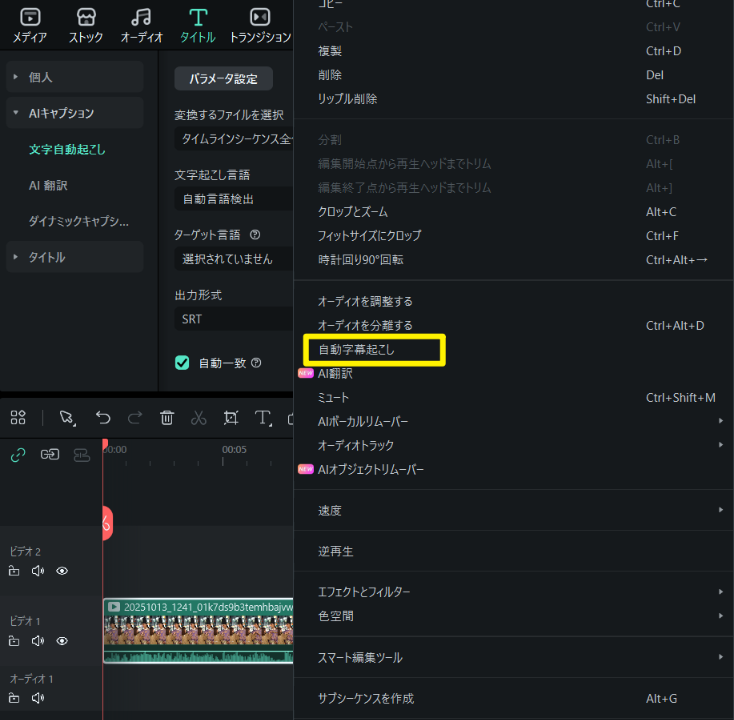The width and height of the screenshot is (734, 720).
Task: Select the pointer selection tool
Action: (x=67, y=418)
